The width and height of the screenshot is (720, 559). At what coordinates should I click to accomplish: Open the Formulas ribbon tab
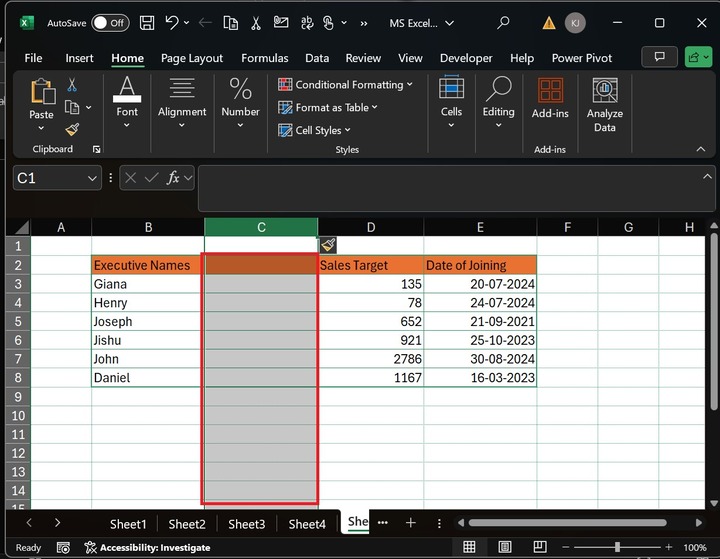(x=264, y=58)
